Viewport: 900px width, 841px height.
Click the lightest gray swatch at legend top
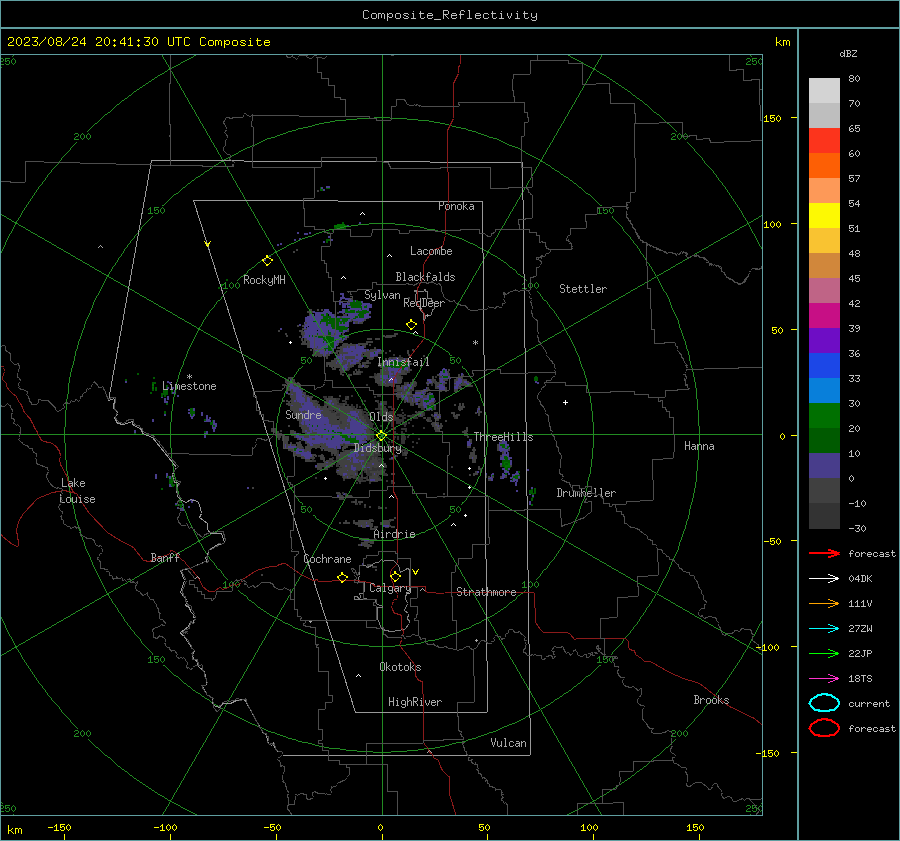tap(824, 91)
